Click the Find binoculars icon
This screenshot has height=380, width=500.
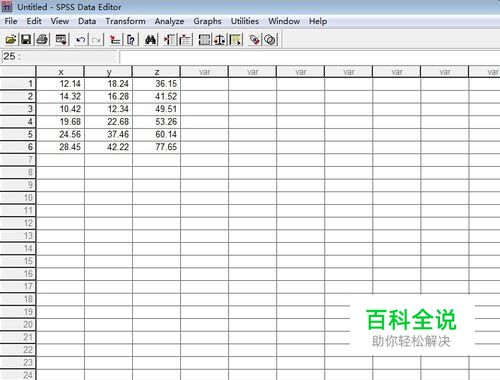[150, 40]
